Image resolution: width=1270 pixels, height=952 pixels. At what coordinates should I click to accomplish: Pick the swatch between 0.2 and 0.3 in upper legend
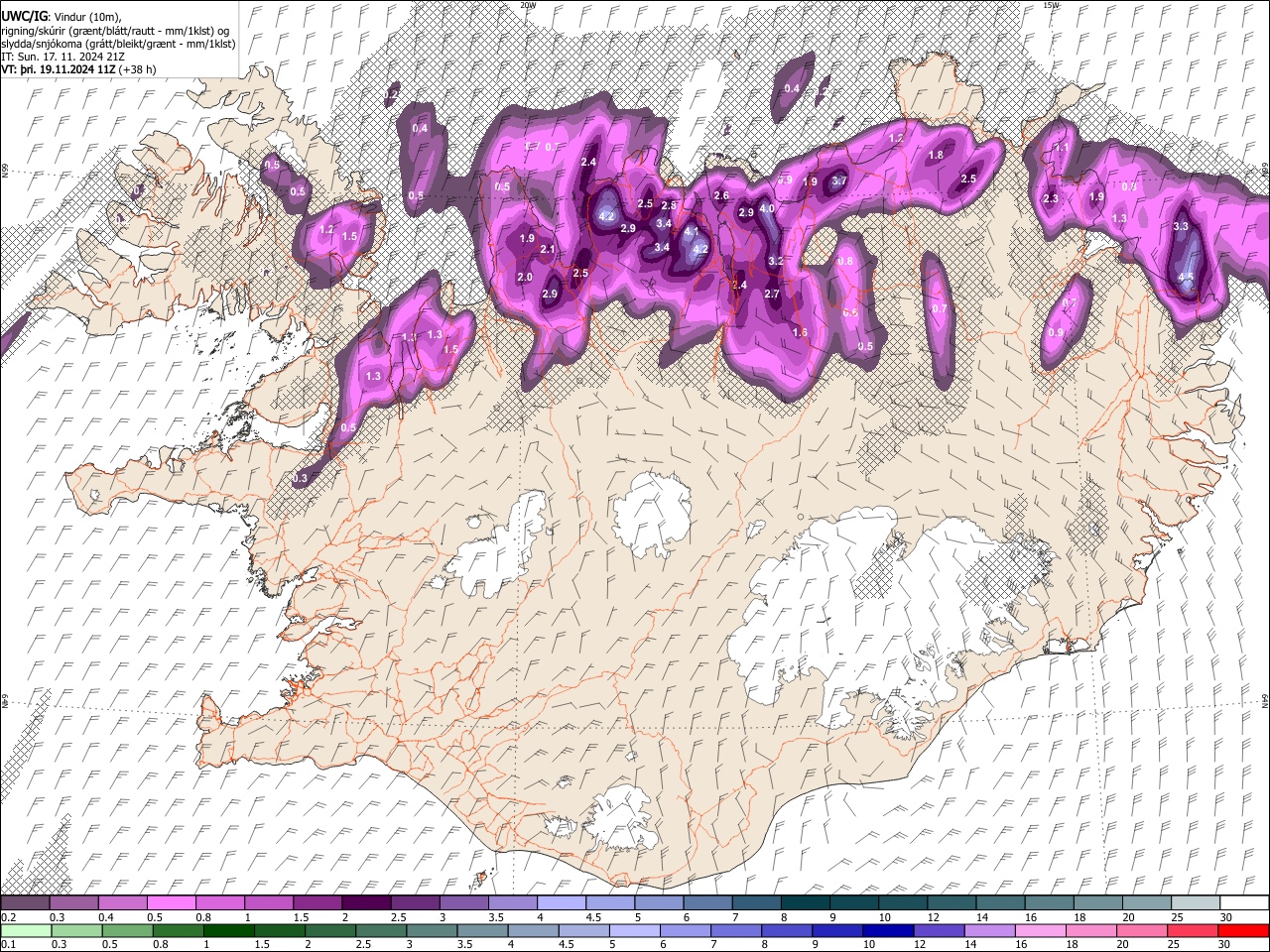click(27, 903)
